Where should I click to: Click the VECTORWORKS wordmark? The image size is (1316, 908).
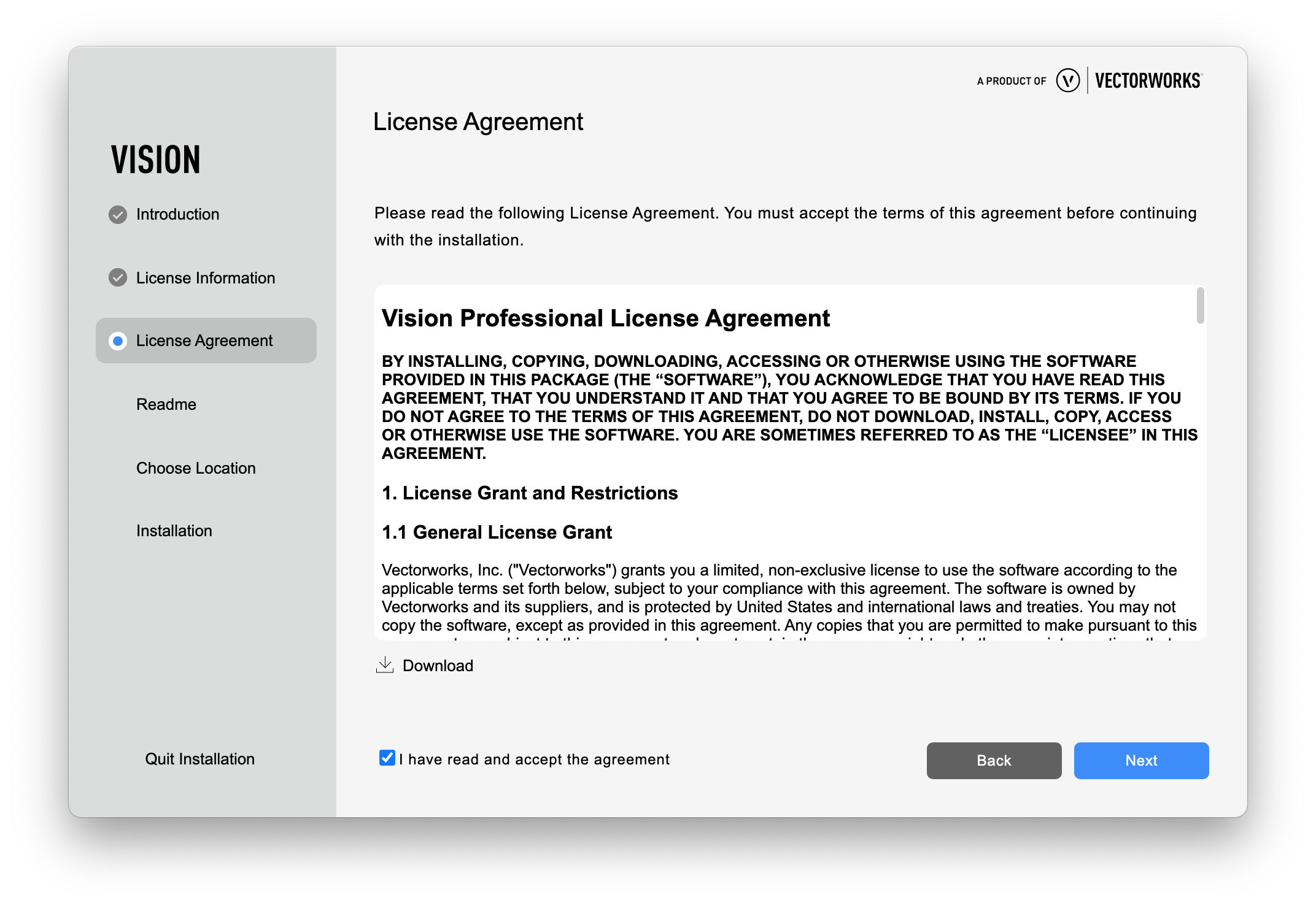(1148, 81)
